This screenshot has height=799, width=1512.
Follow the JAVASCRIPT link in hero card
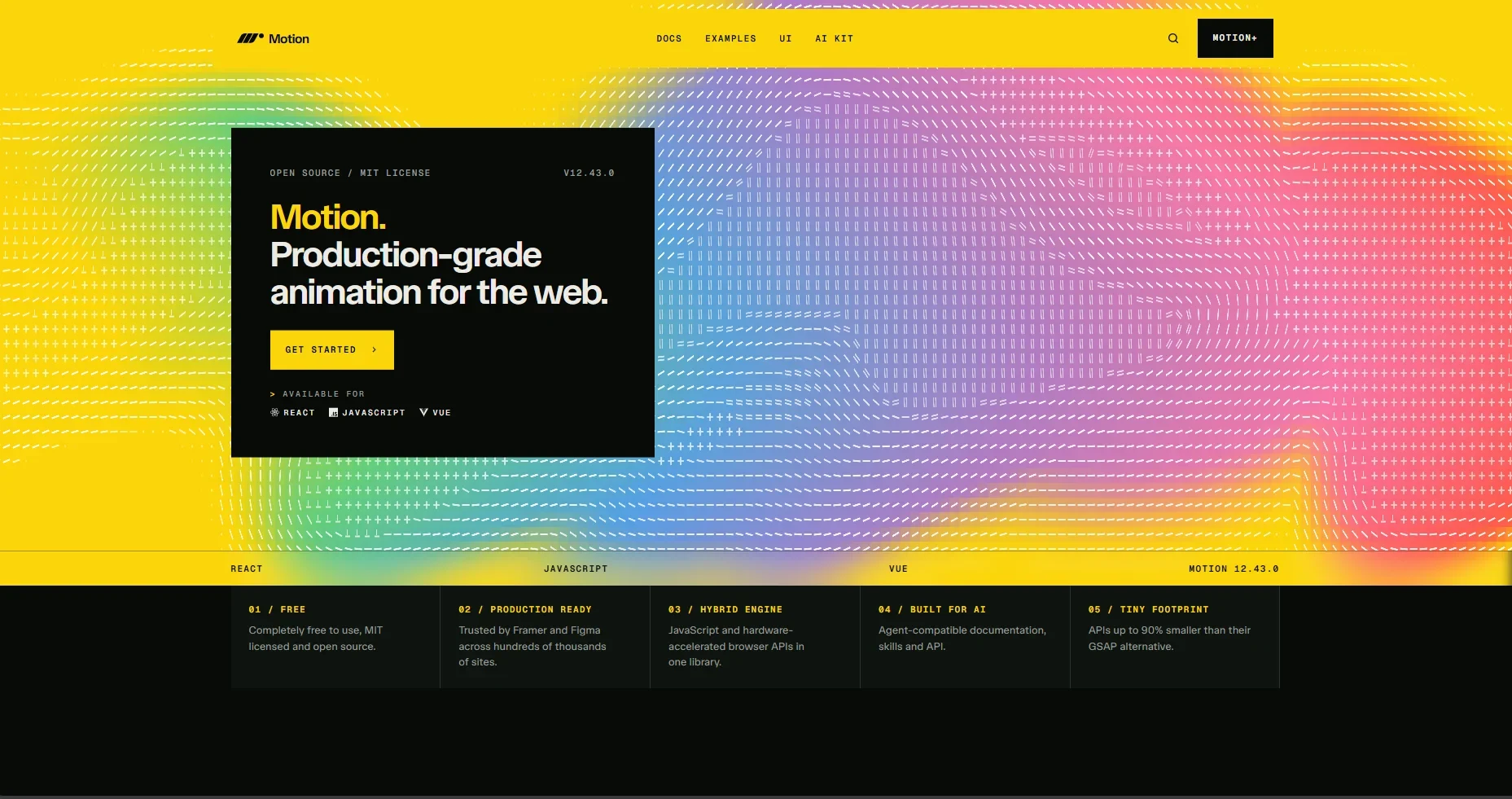coord(367,412)
